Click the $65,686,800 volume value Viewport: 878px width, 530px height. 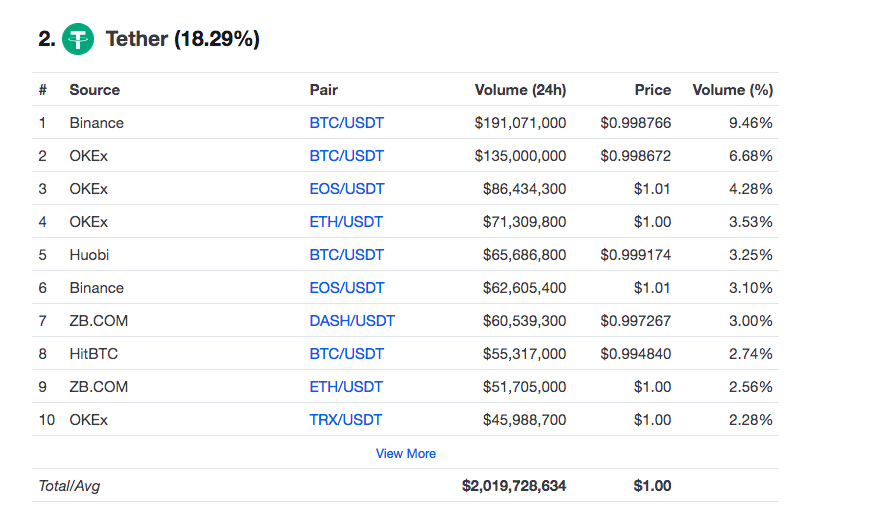[525, 255]
